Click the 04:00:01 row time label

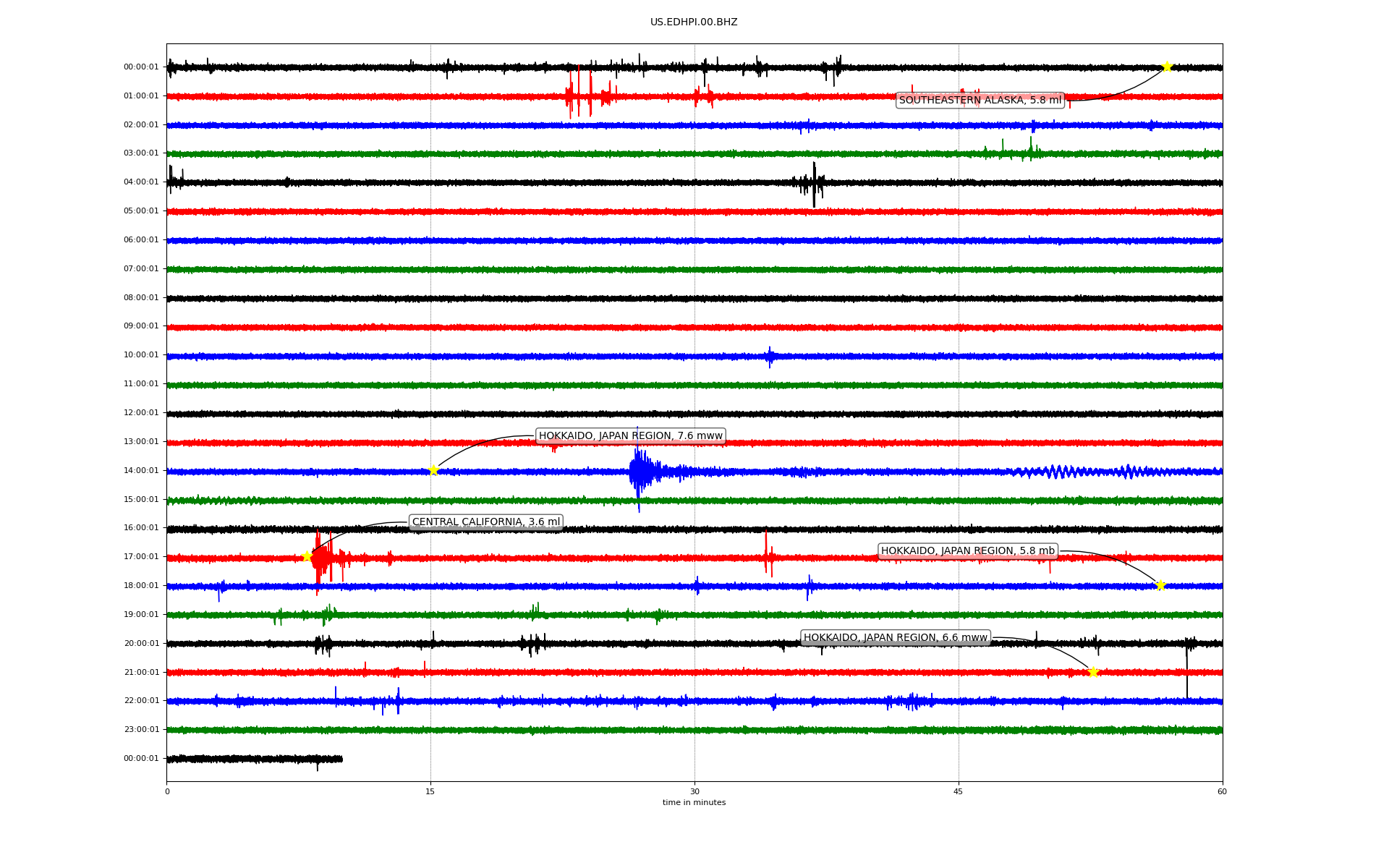(x=141, y=182)
